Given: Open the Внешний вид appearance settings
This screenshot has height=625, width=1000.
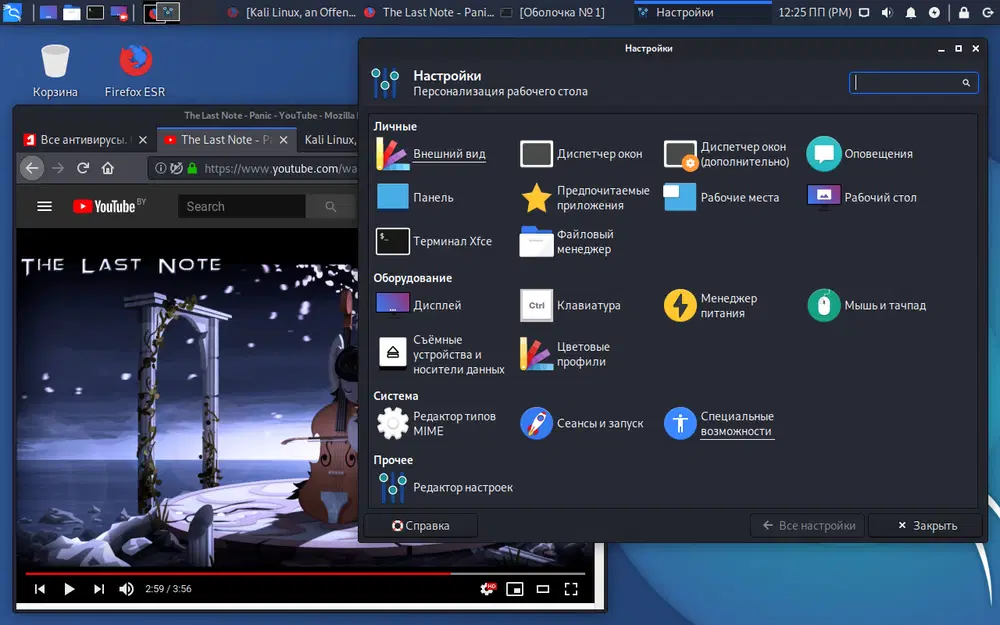Looking at the screenshot, I should (431, 154).
